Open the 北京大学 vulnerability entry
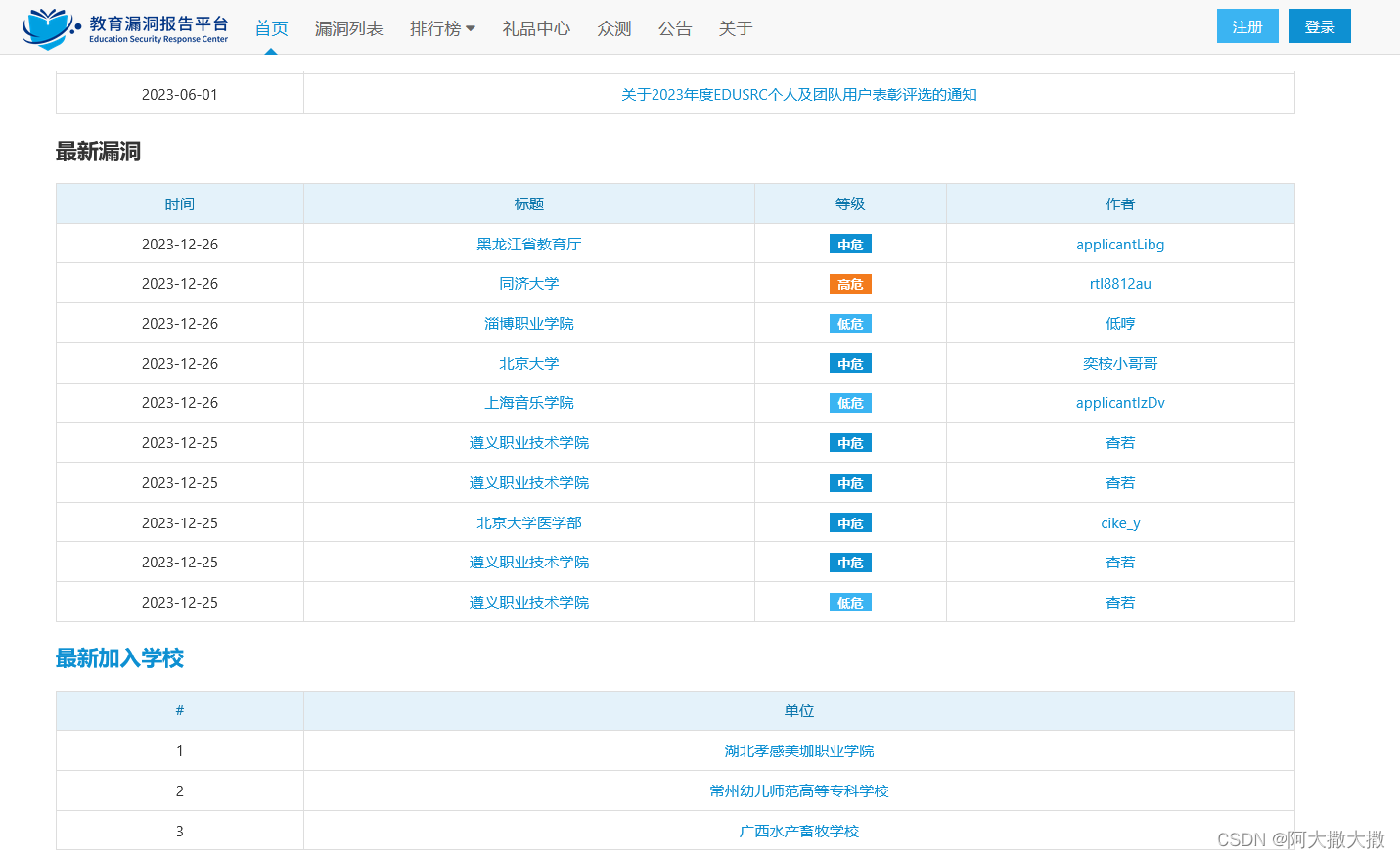This screenshot has width=1400, height=858. pos(529,364)
